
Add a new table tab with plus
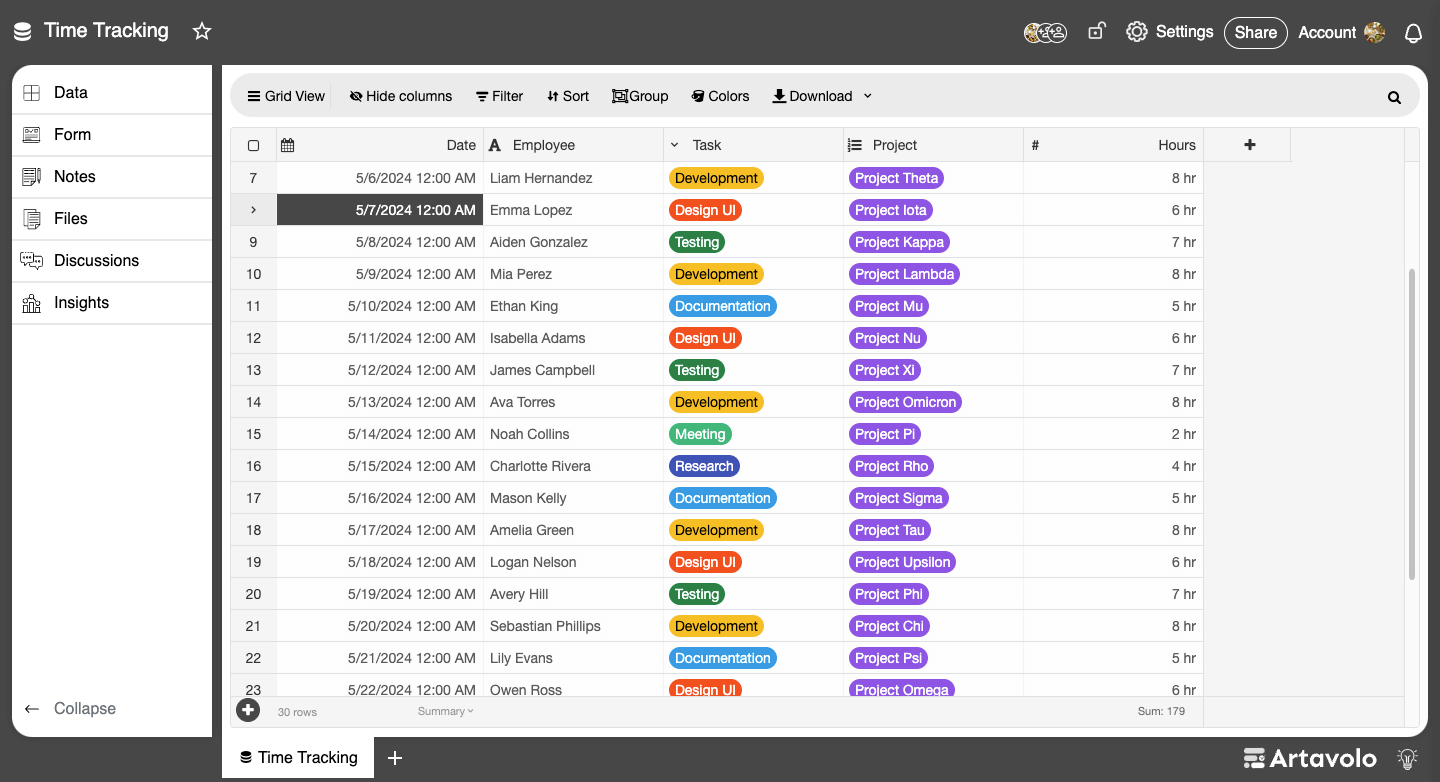395,758
